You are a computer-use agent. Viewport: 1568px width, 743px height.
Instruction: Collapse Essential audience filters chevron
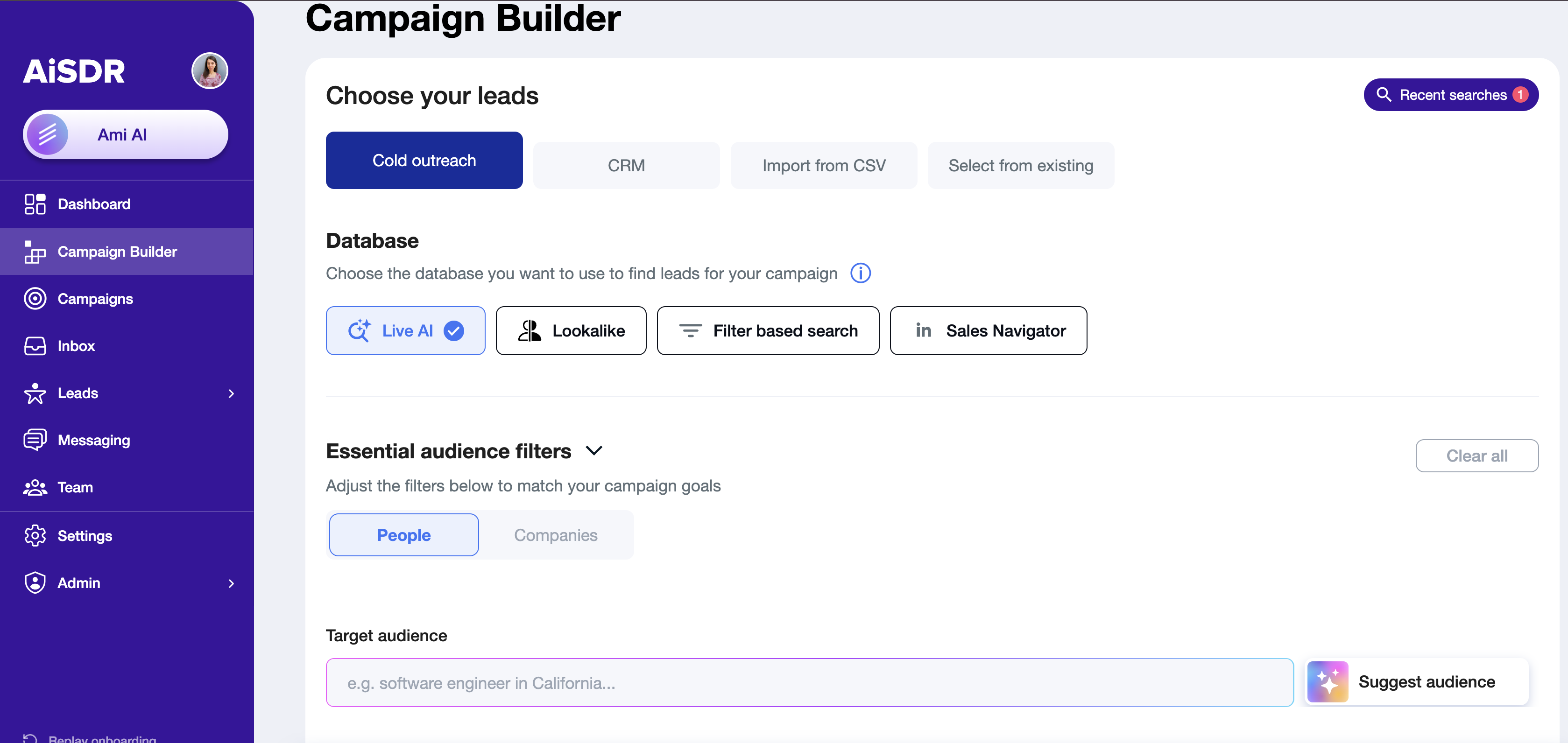point(594,451)
